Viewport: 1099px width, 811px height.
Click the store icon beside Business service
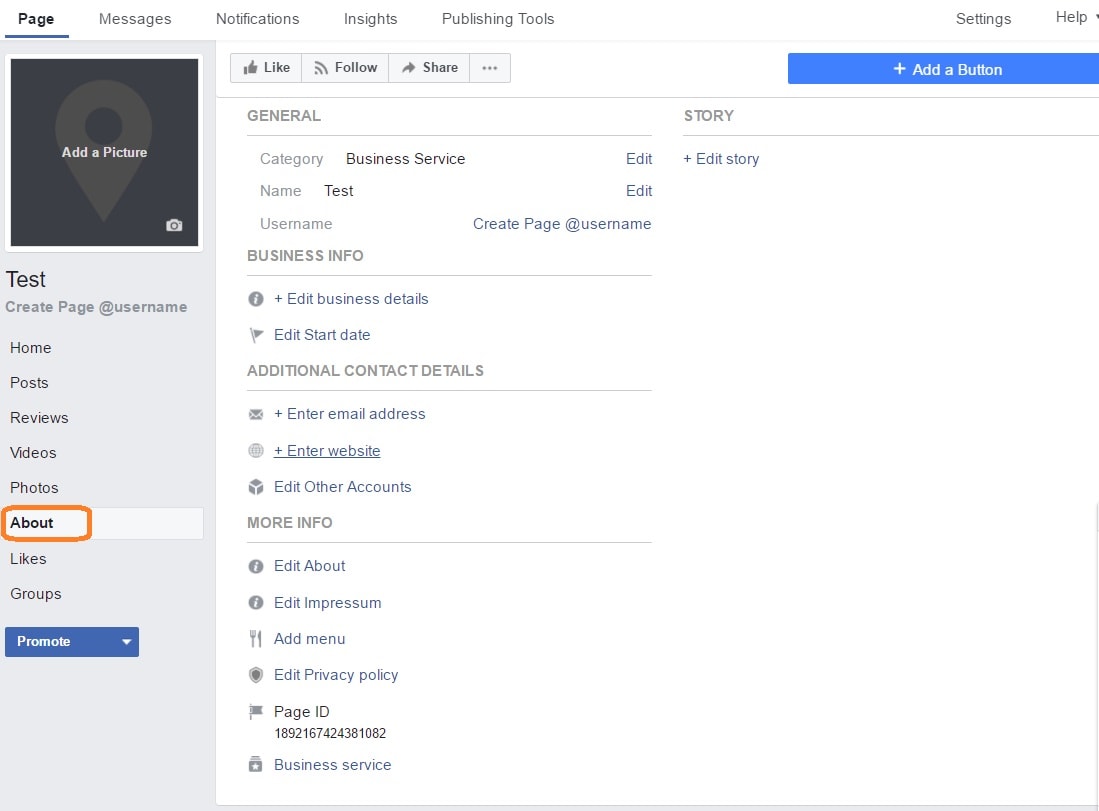(x=256, y=765)
